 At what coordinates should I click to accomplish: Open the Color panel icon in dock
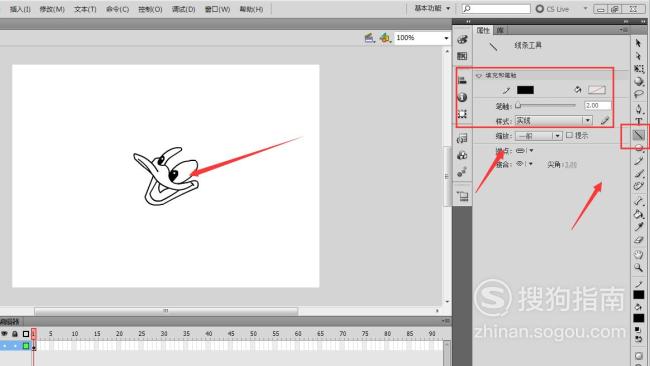tap(462, 39)
